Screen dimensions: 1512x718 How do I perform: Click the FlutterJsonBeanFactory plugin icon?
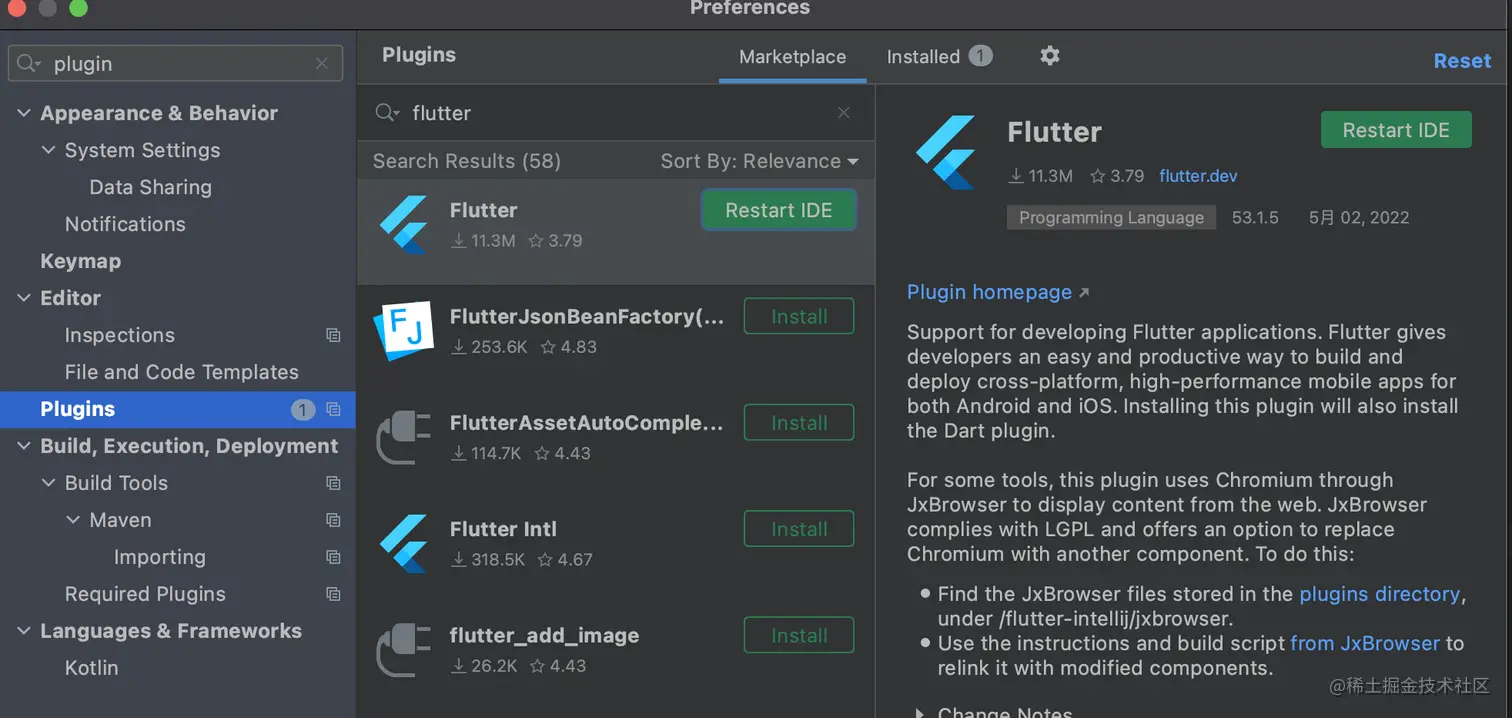tap(404, 331)
